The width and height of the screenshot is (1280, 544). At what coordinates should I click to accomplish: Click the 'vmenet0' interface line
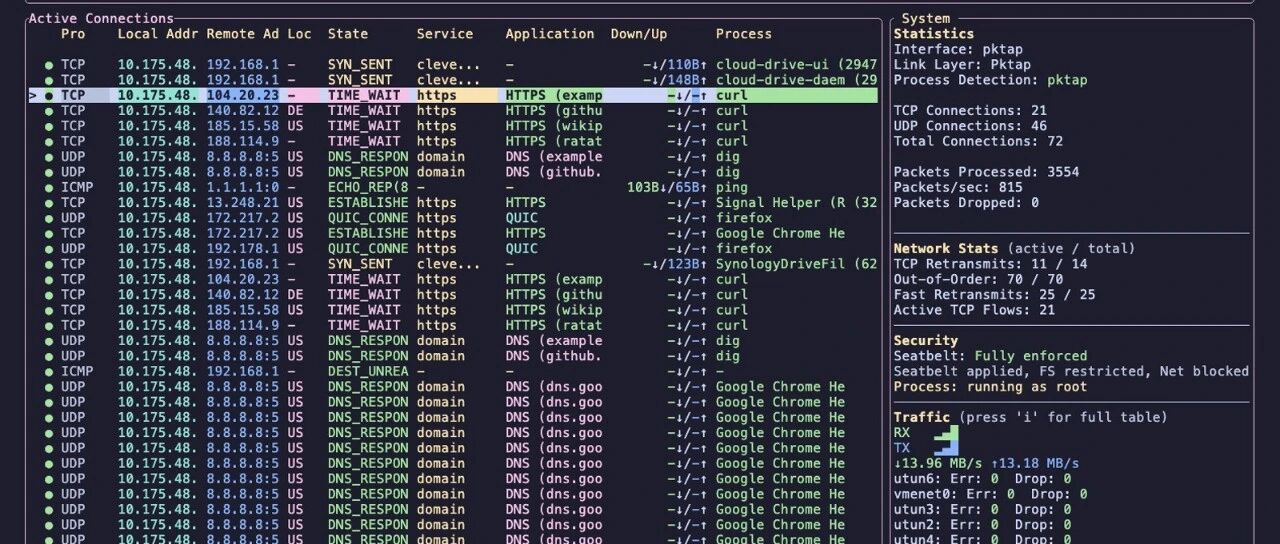[991, 494]
